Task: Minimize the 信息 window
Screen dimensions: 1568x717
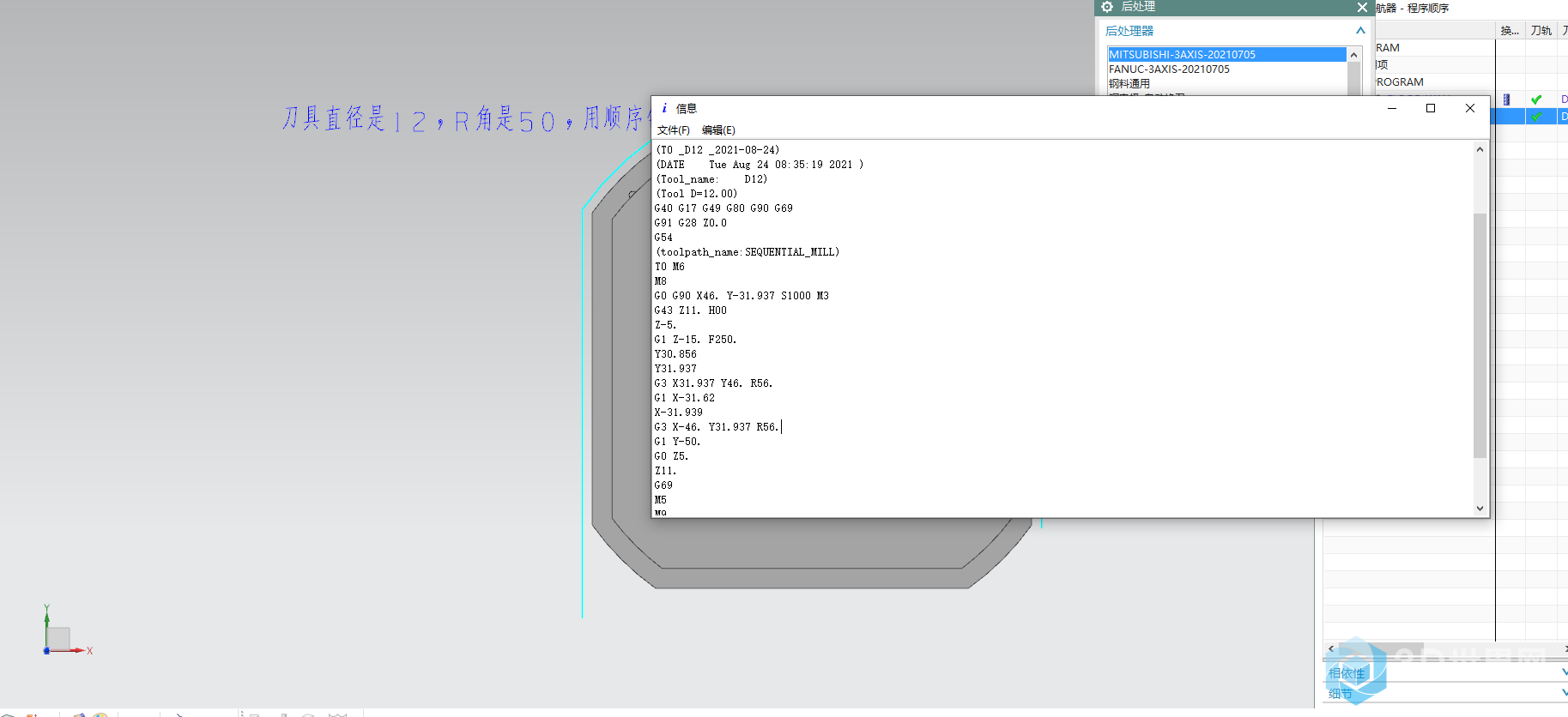Action: 1392,108
